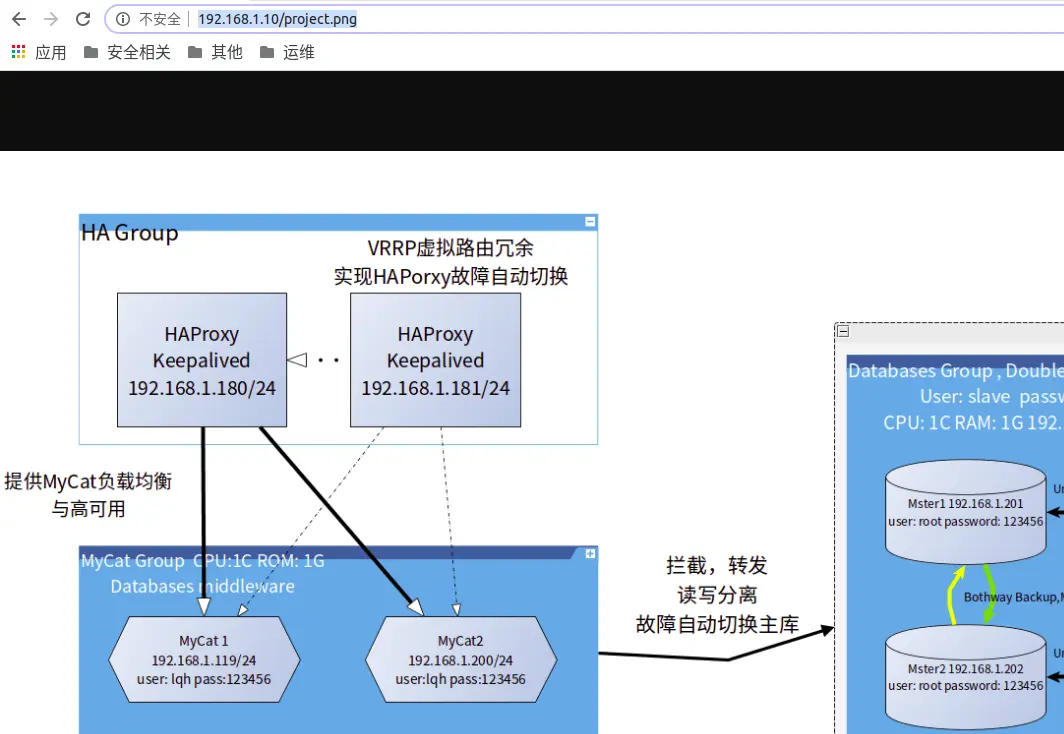Screen dimensions: 1064x734
Task: Click the MyCat Group CPU:1C ROM: 1G title
Action: 203,560
